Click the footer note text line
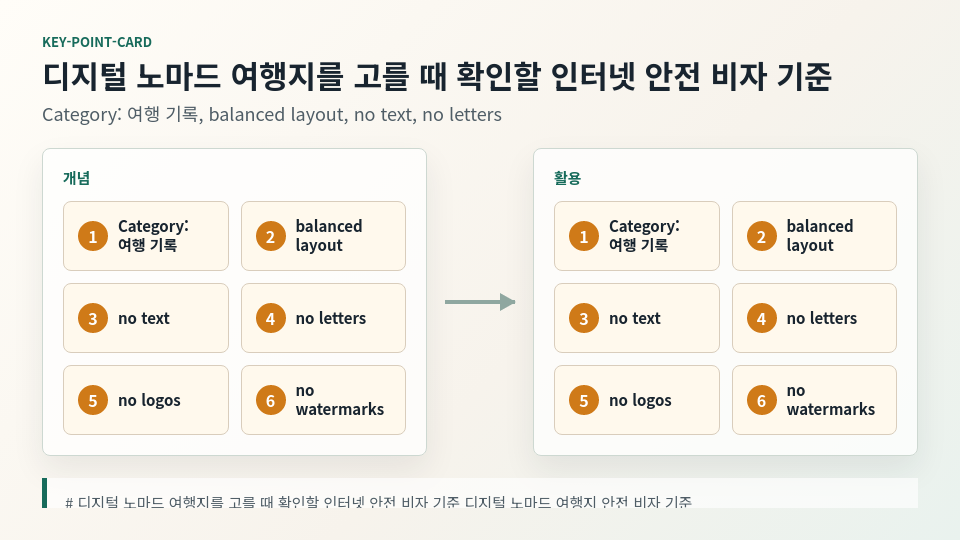Image resolution: width=960 pixels, height=540 pixels. (378, 502)
